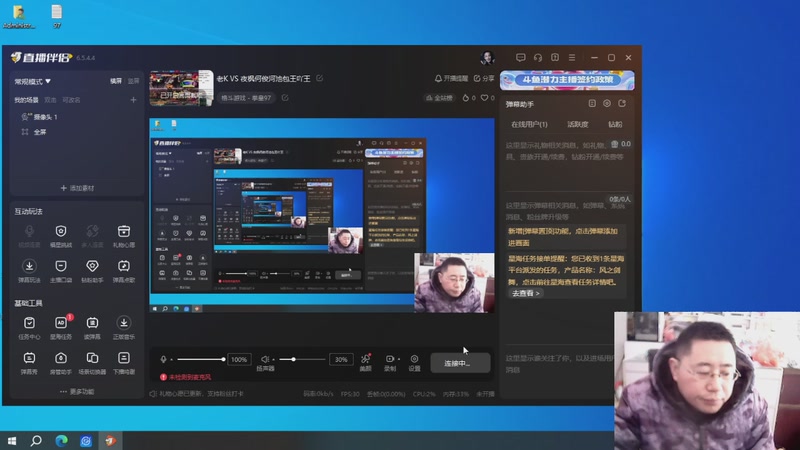This screenshot has width=800, height=450.
Task: Switch to 活跃度 tab
Action: pyautogui.click(x=578, y=124)
